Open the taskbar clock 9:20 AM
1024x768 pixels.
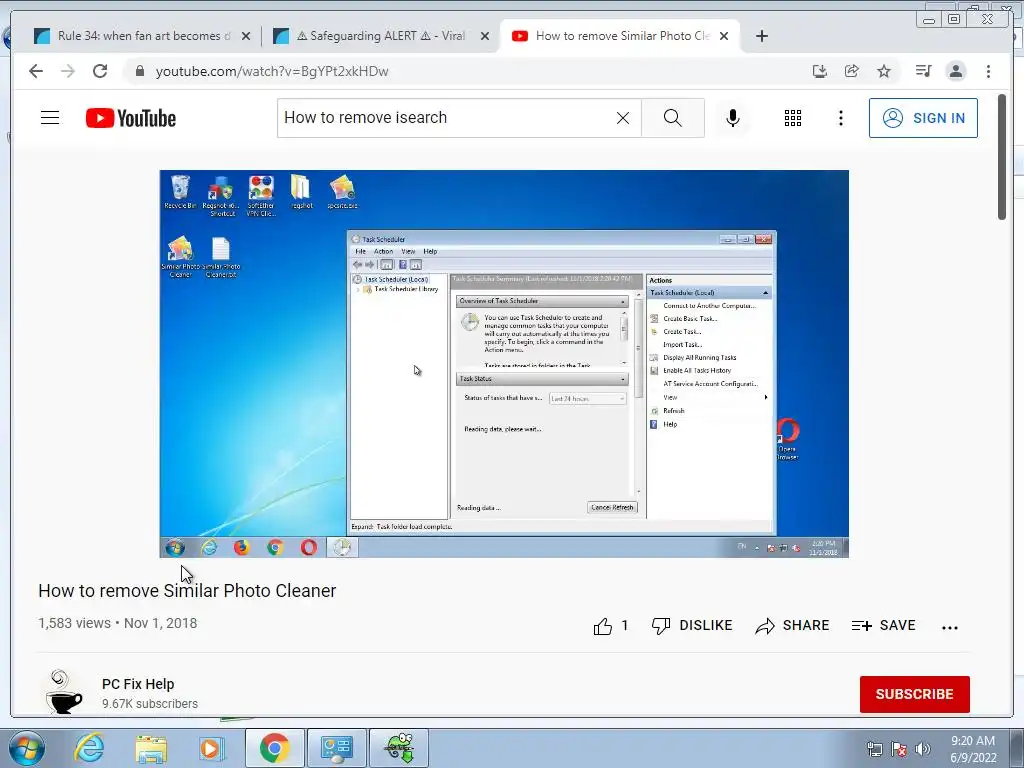pos(973,749)
